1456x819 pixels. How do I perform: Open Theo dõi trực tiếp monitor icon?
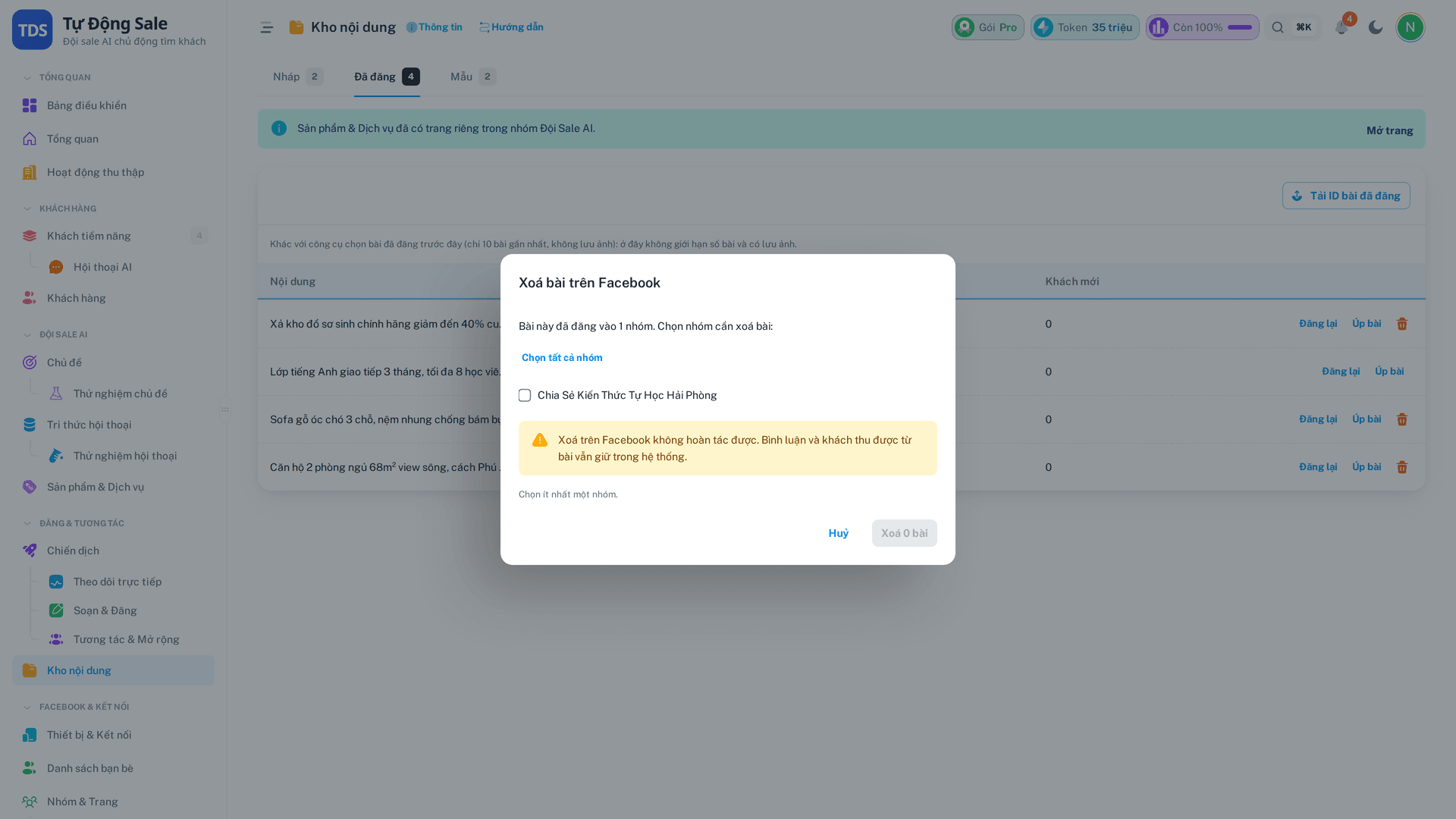(x=56, y=582)
